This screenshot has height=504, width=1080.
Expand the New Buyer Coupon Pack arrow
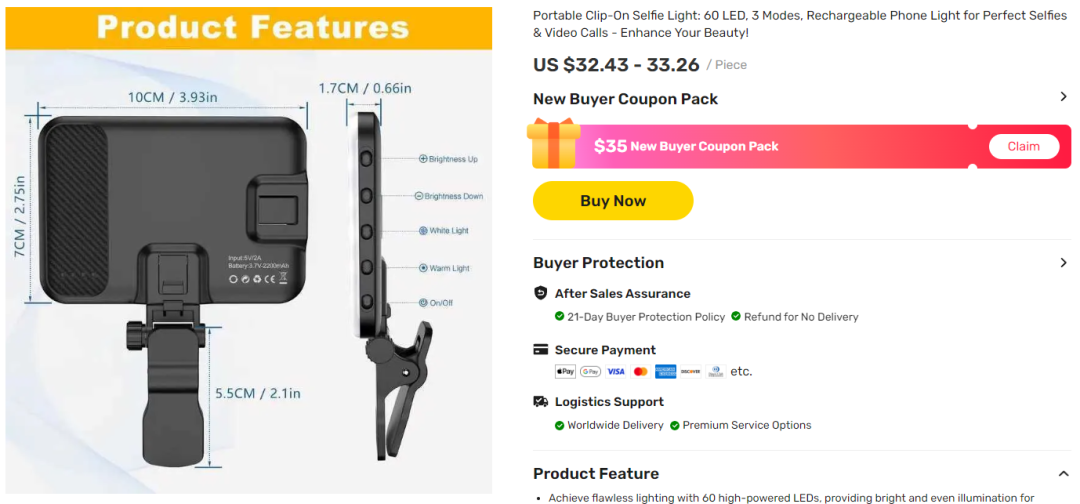pos(1063,97)
